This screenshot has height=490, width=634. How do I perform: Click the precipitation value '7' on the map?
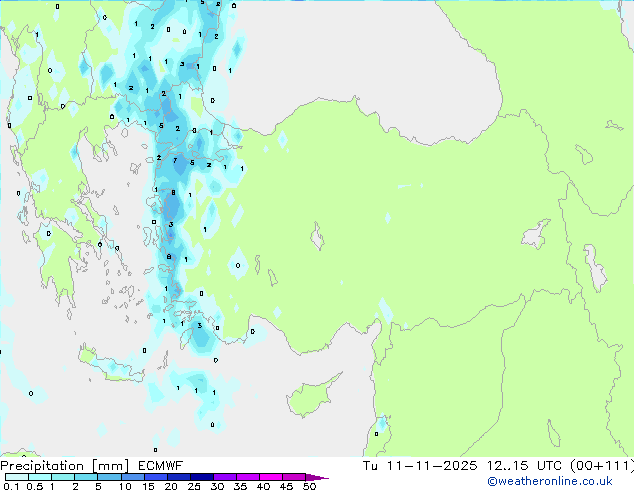click(x=175, y=161)
